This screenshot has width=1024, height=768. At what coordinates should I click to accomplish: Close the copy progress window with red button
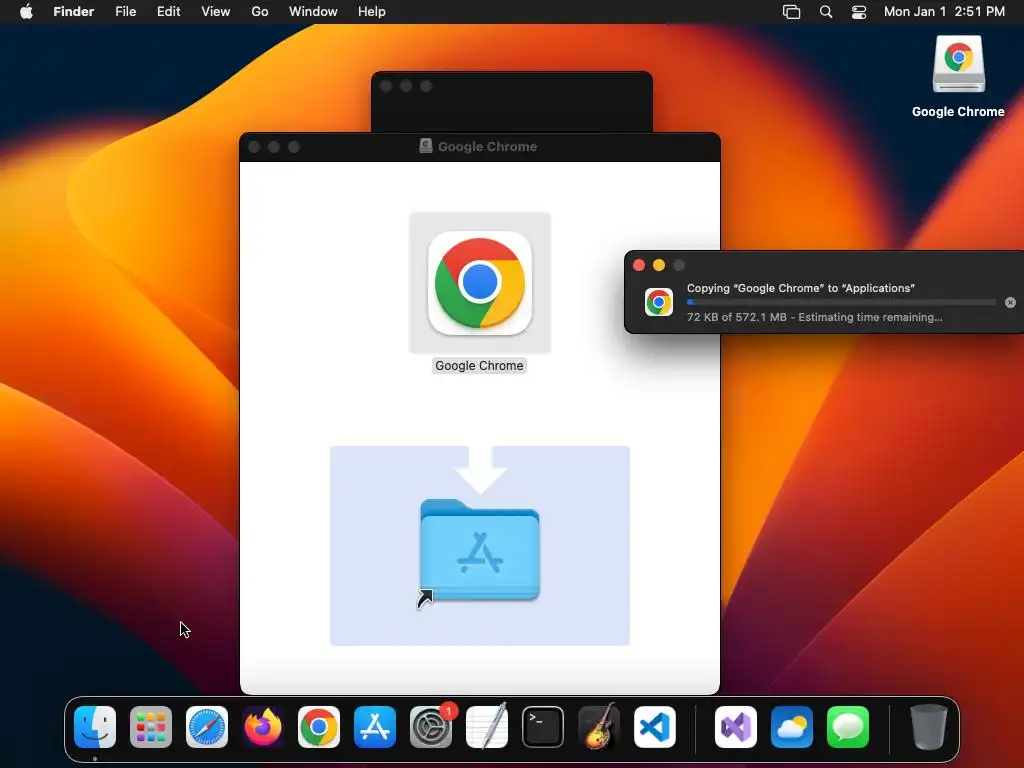coord(639,265)
